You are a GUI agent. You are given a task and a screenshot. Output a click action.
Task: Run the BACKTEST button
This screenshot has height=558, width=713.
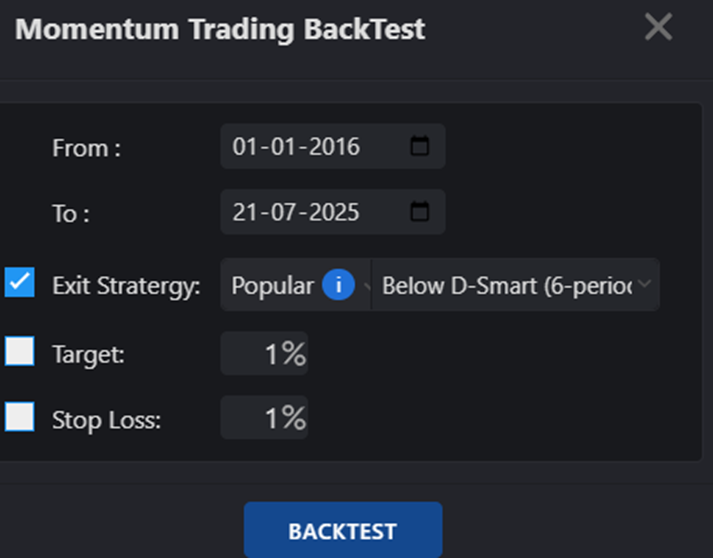pyautogui.click(x=343, y=530)
